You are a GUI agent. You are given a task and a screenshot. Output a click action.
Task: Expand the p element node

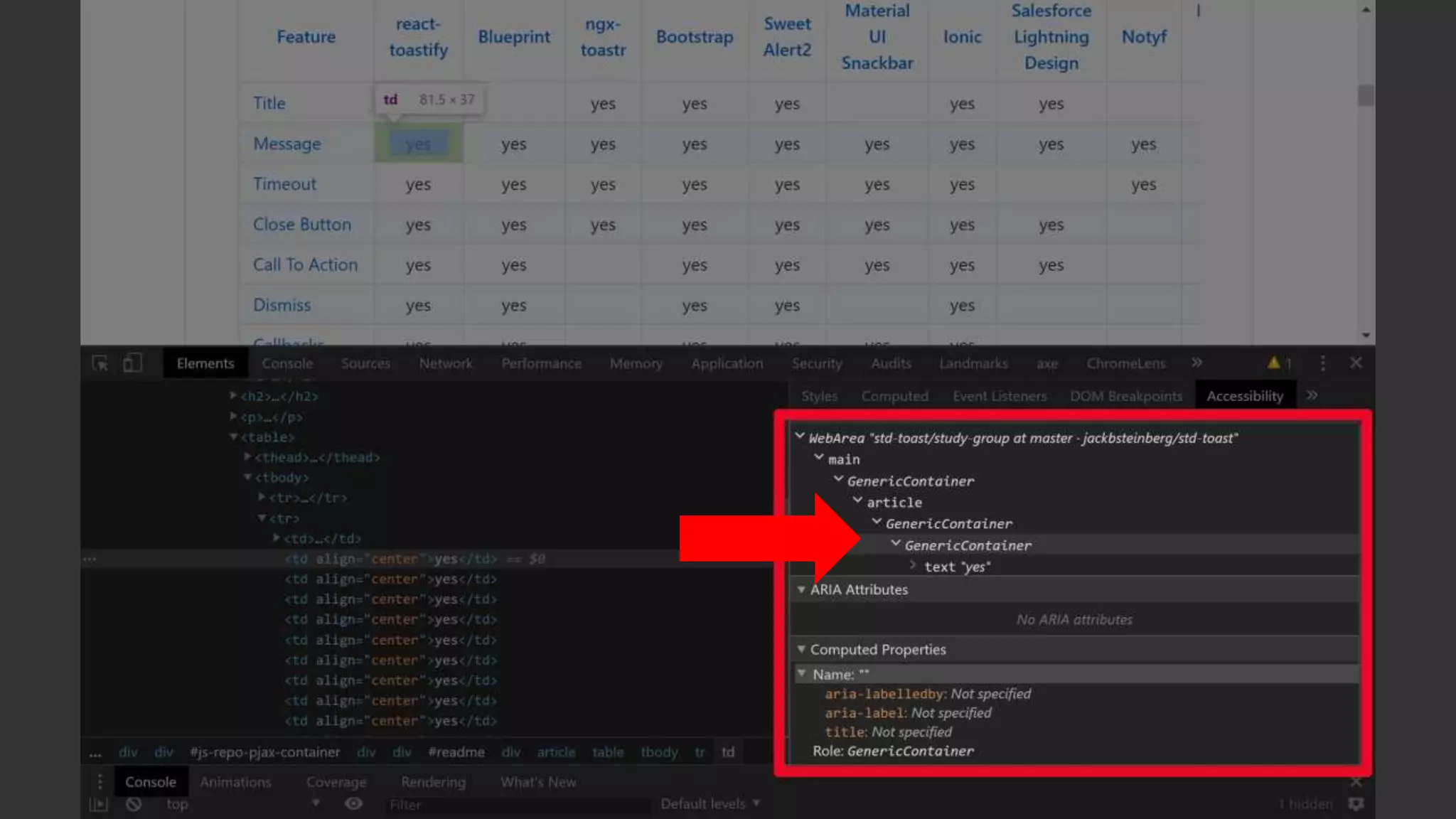(x=233, y=416)
